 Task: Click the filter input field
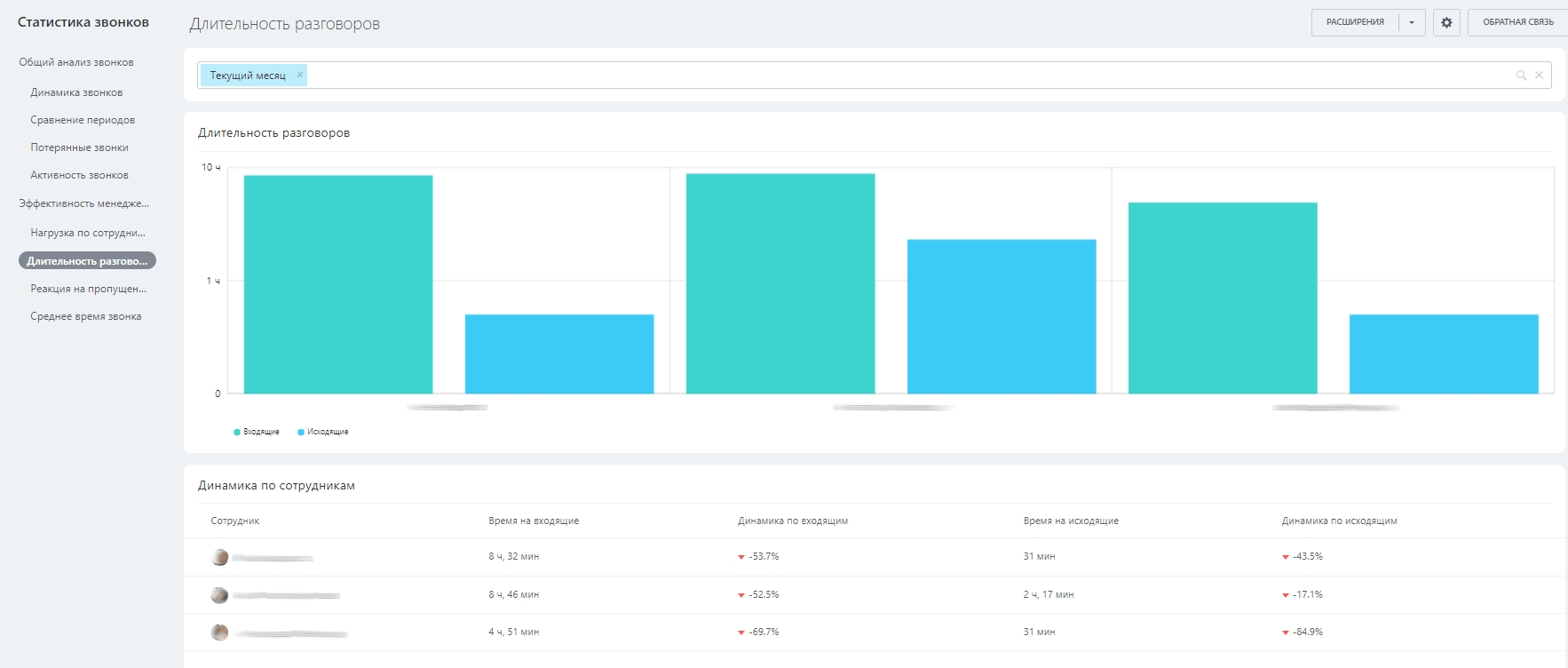click(x=906, y=76)
